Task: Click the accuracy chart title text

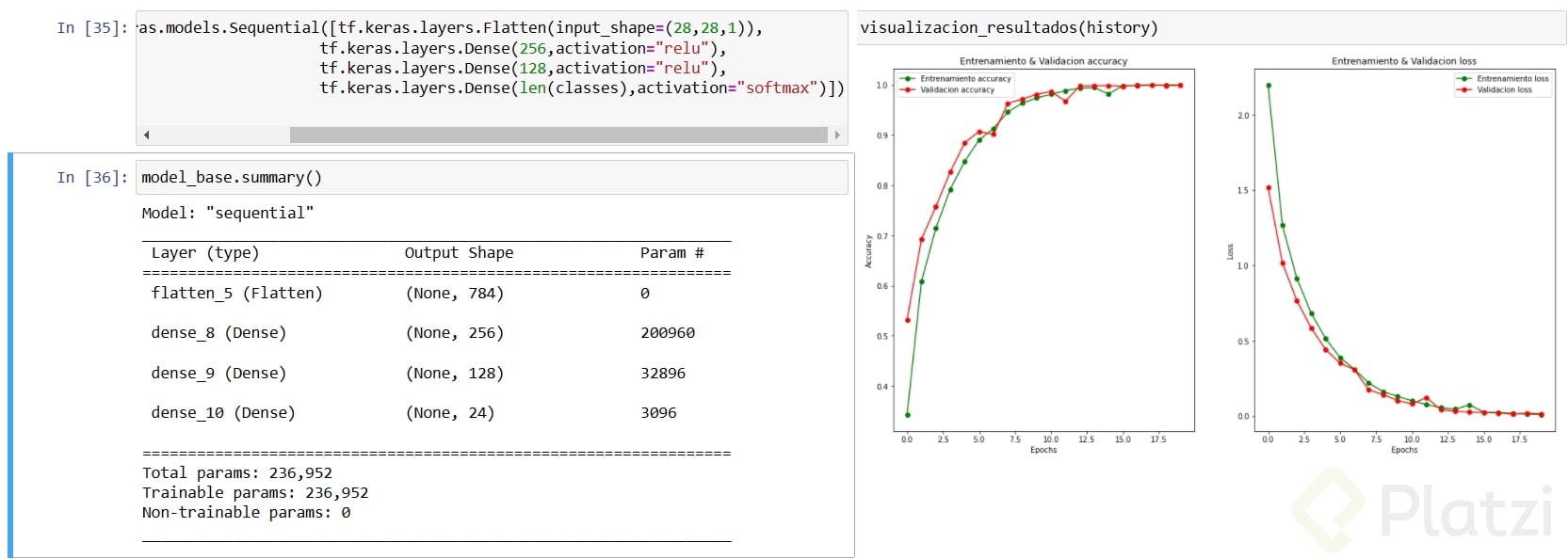Action: (1043, 61)
